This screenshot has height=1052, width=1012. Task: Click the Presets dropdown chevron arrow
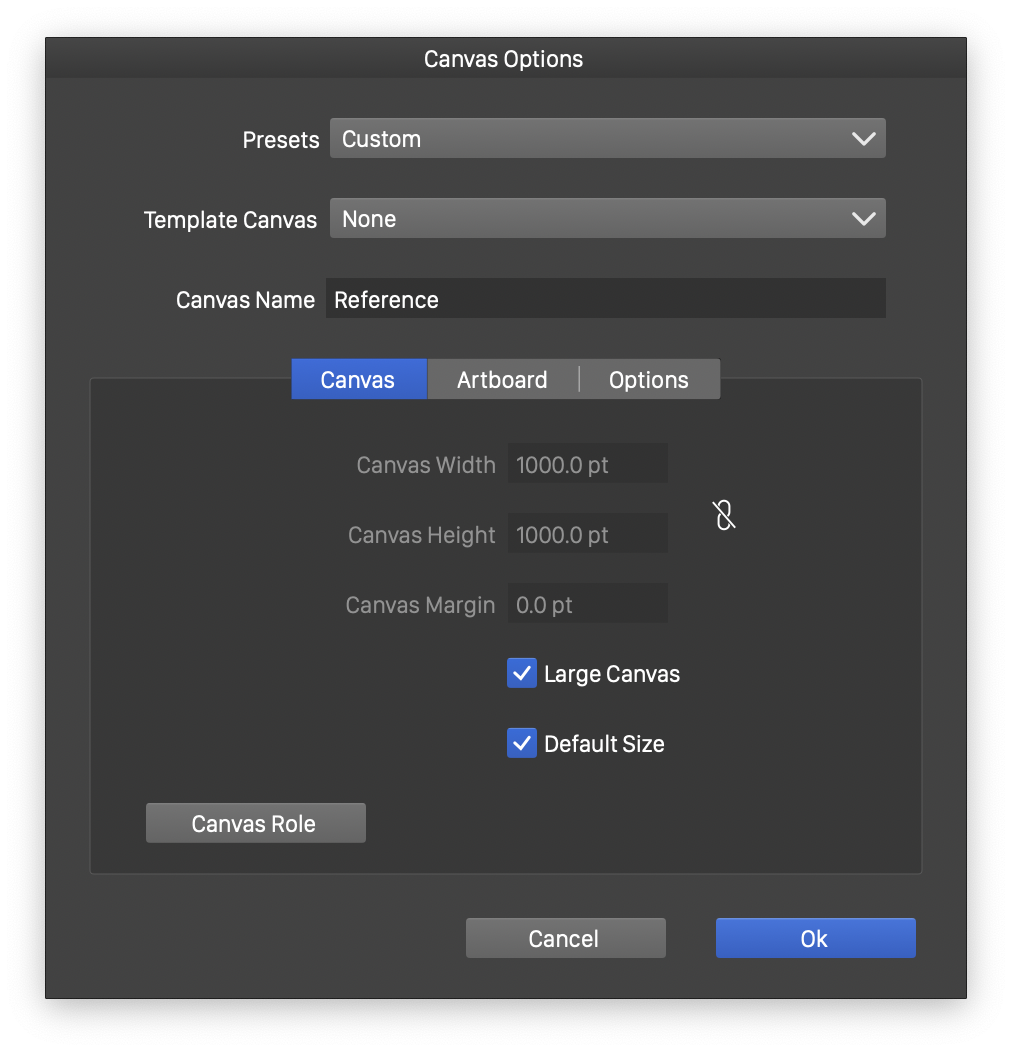tap(863, 139)
